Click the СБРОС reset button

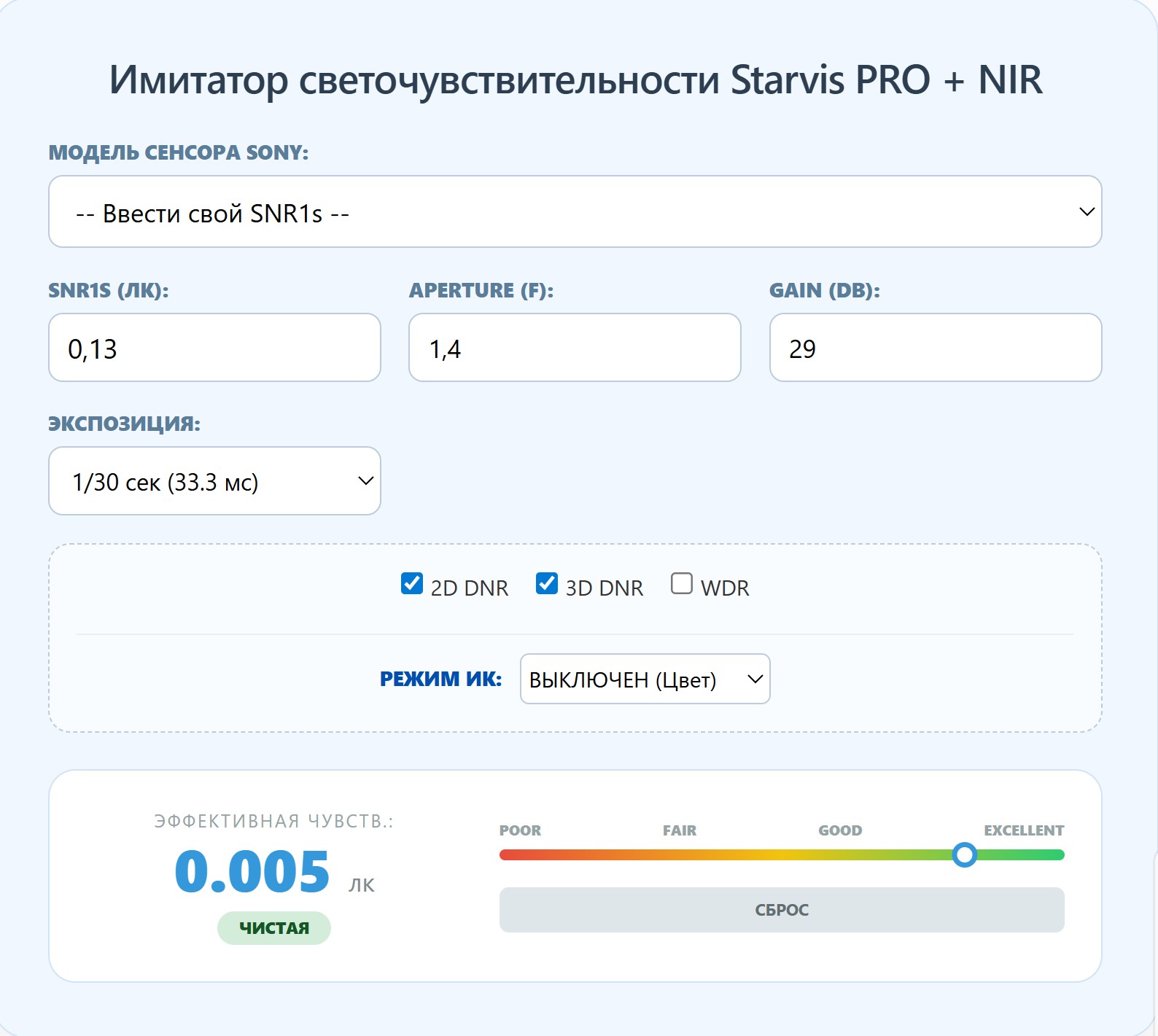(x=782, y=910)
